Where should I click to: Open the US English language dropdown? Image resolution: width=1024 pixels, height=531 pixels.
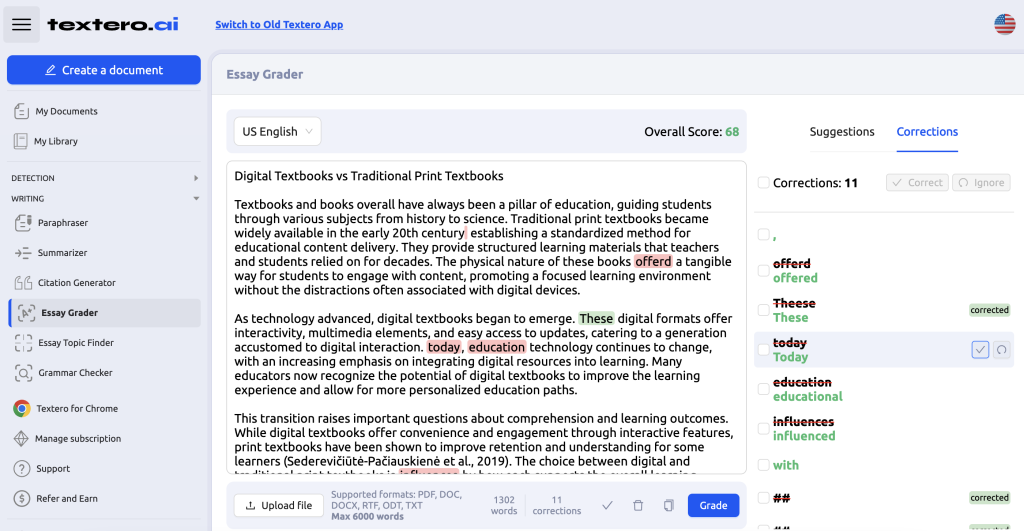coord(278,131)
